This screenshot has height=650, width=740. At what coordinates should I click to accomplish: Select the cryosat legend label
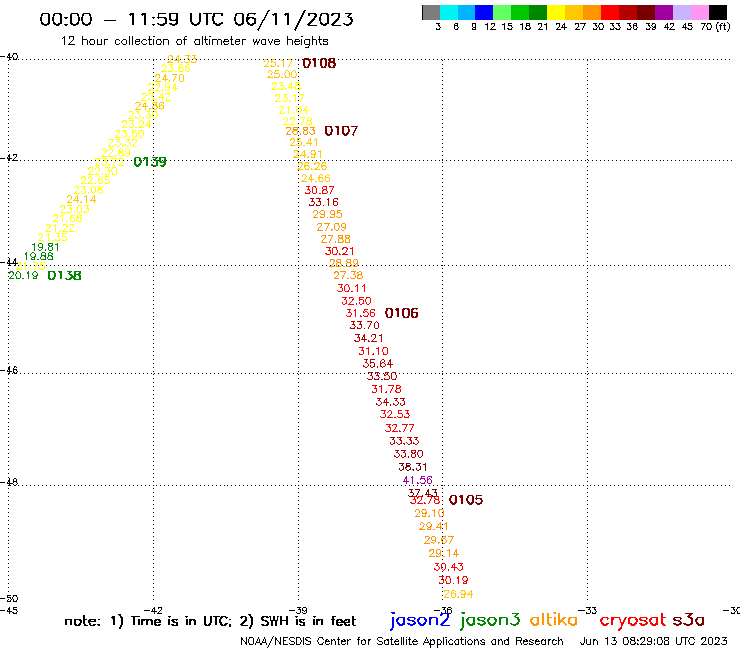coord(633,621)
